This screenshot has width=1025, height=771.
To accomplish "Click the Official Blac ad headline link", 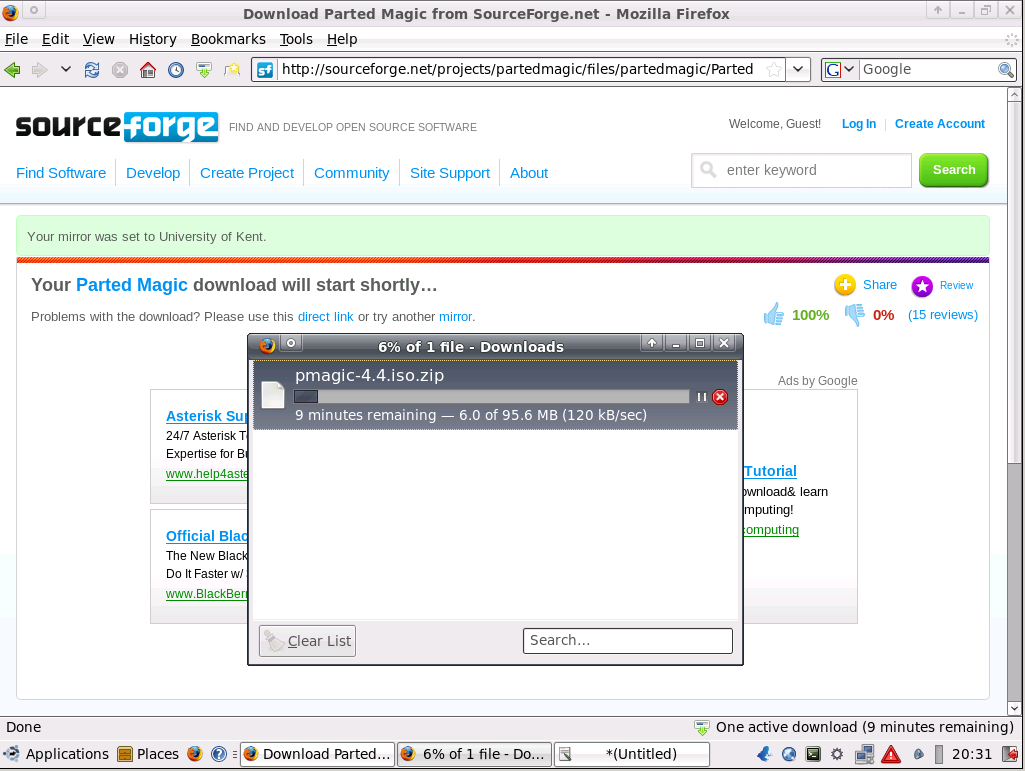I will [x=207, y=536].
